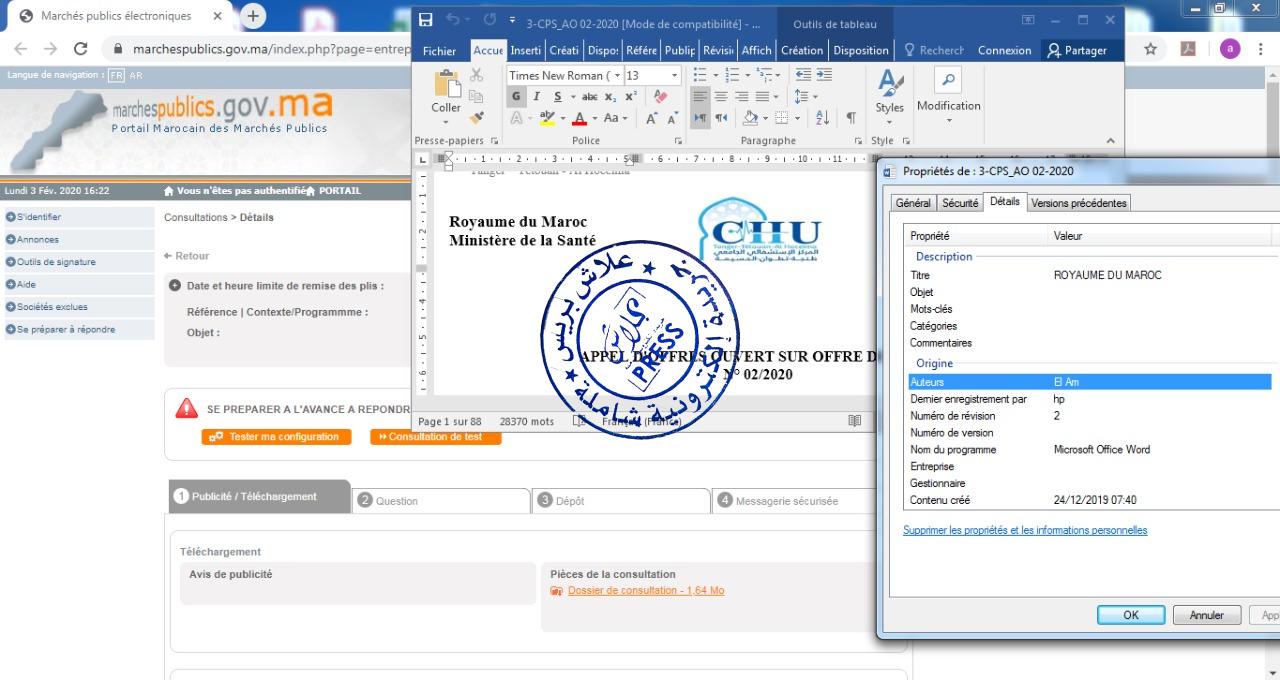Open the Times New Roman font dropdown
The height and width of the screenshot is (680, 1280).
point(617,75)
